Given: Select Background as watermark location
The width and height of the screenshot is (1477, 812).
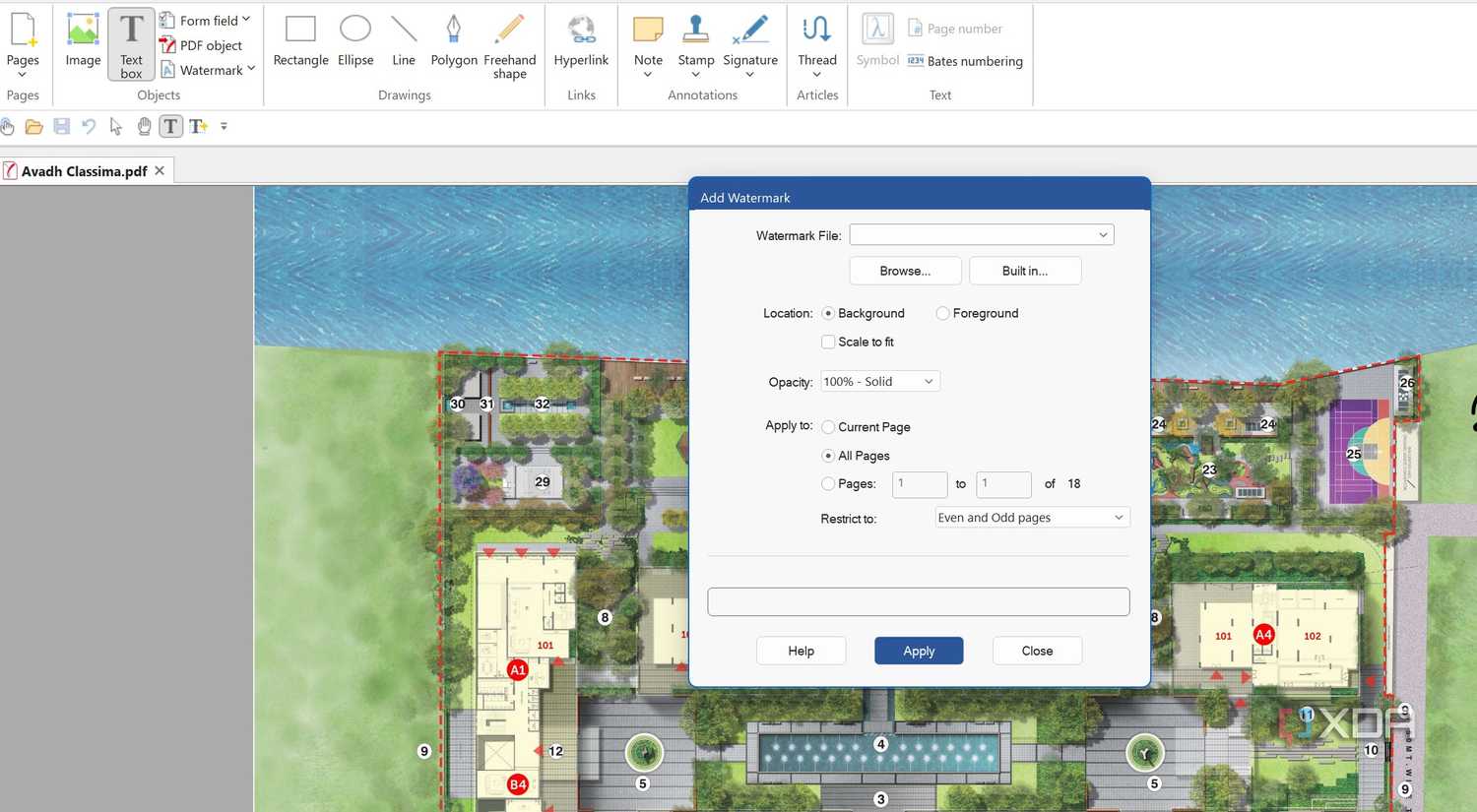Looking at the screenshot, I should [828, 313].
